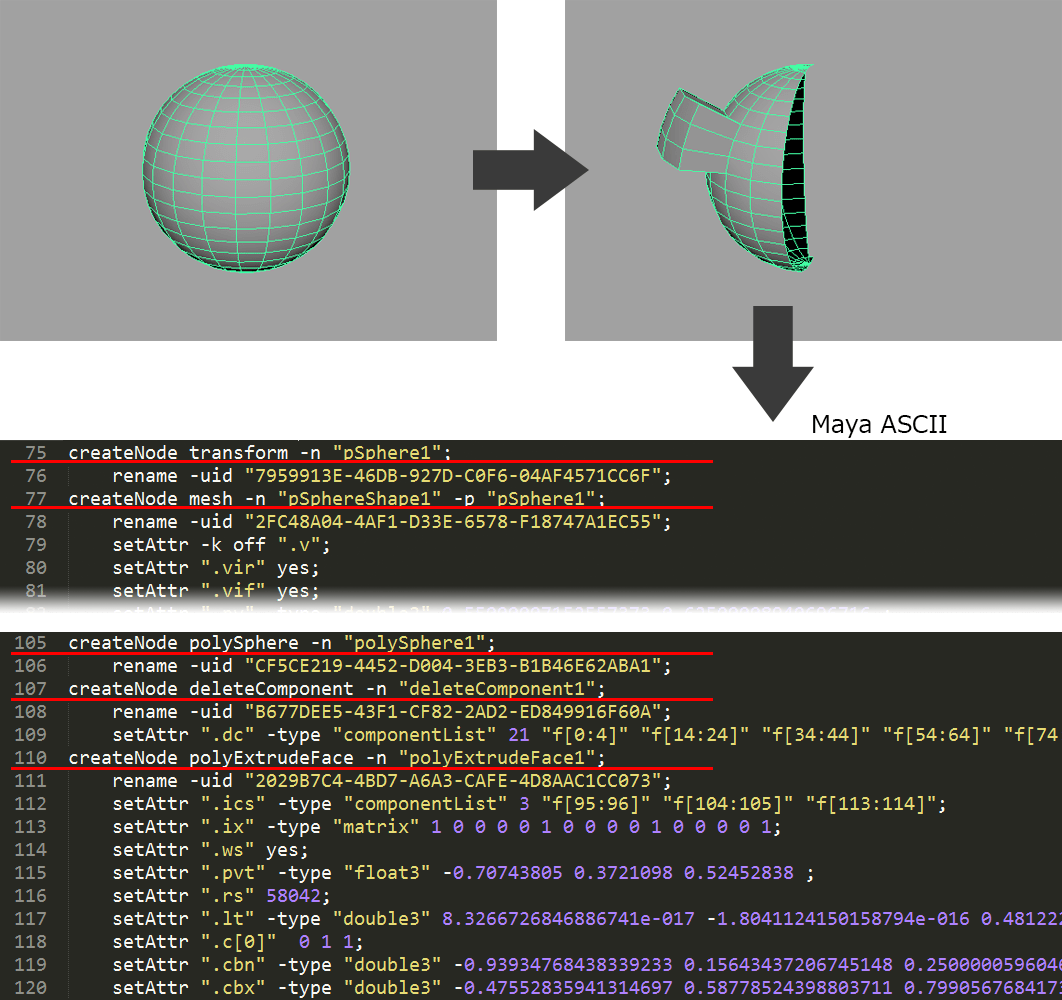Click the line 'setAttr ".c[0]" 0 1 1;'
This screenshot has height=1000, width=1062.
coord(238,942)
